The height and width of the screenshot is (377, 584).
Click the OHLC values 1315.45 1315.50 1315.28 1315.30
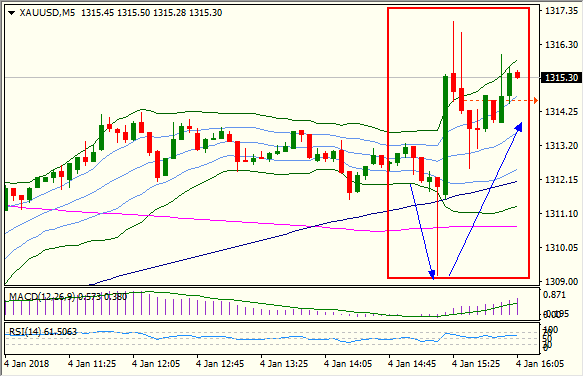tap(152, 13)
